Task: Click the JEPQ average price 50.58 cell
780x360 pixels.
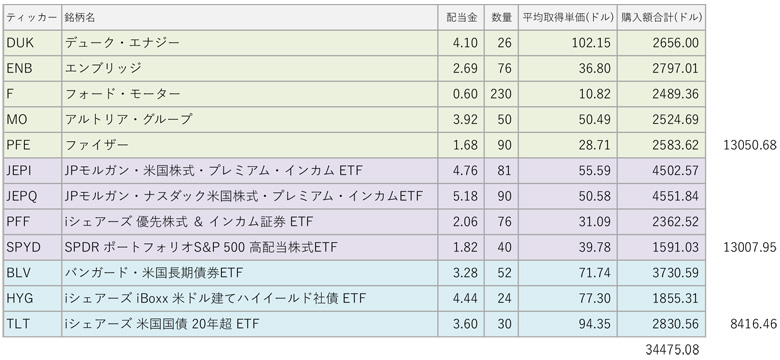Action: tap(568, 196)
